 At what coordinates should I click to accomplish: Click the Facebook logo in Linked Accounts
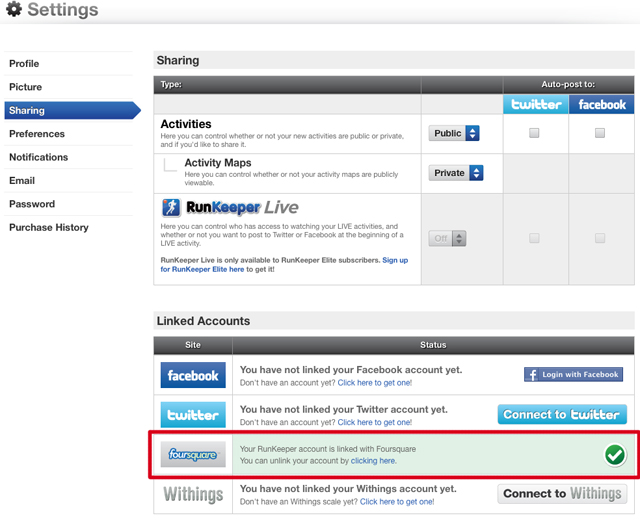pos(193,375)
